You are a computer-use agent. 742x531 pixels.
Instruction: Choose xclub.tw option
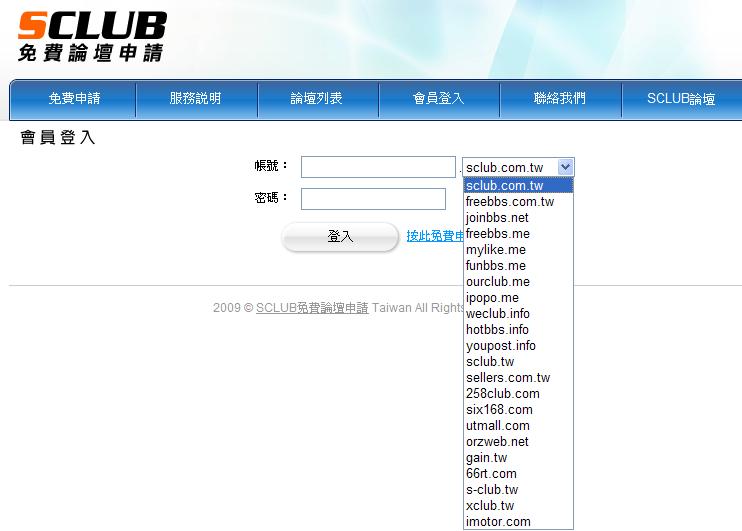[518, 505]
